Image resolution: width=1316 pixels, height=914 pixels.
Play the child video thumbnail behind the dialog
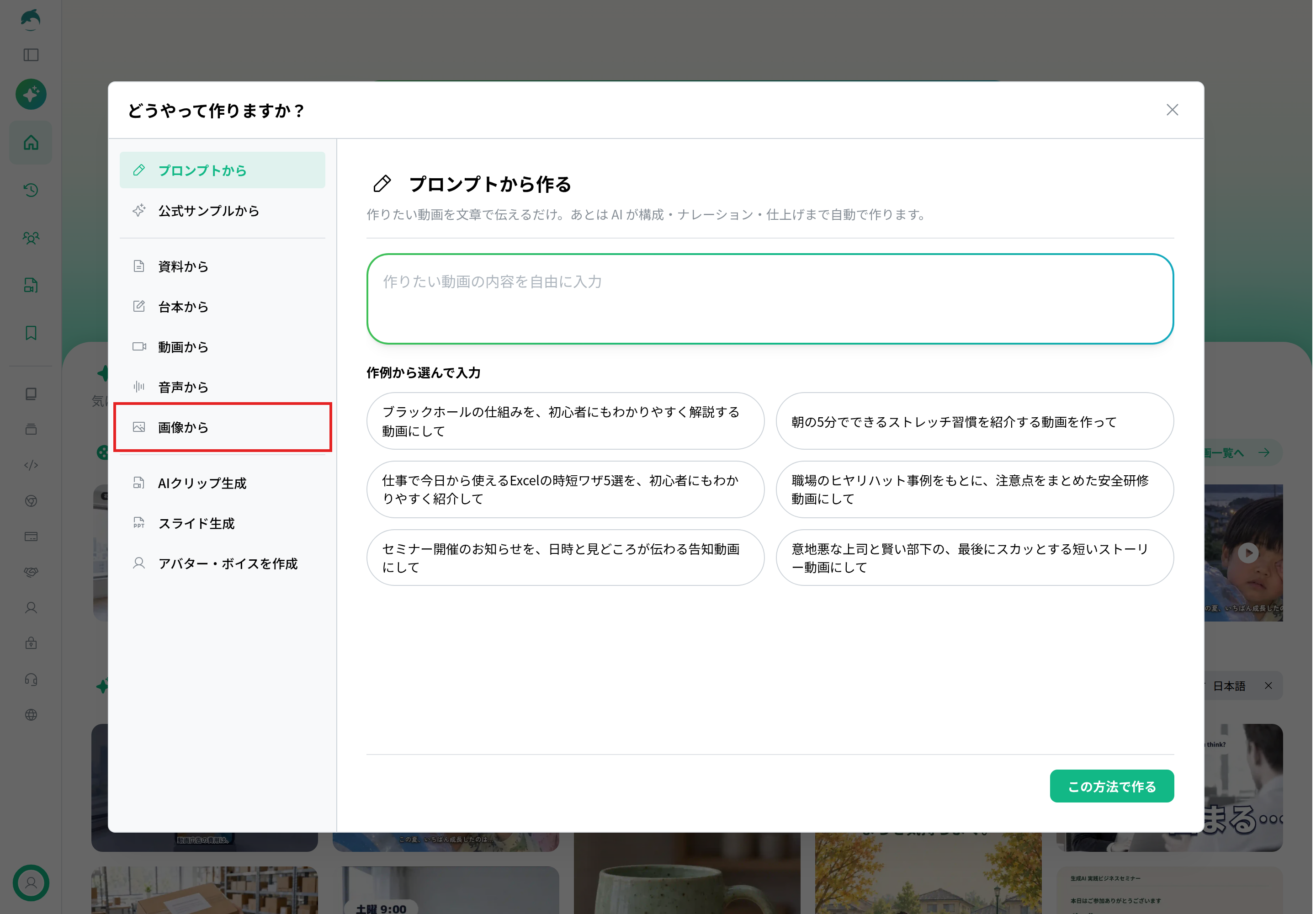pyautogui.click(x=1248, y=553)
